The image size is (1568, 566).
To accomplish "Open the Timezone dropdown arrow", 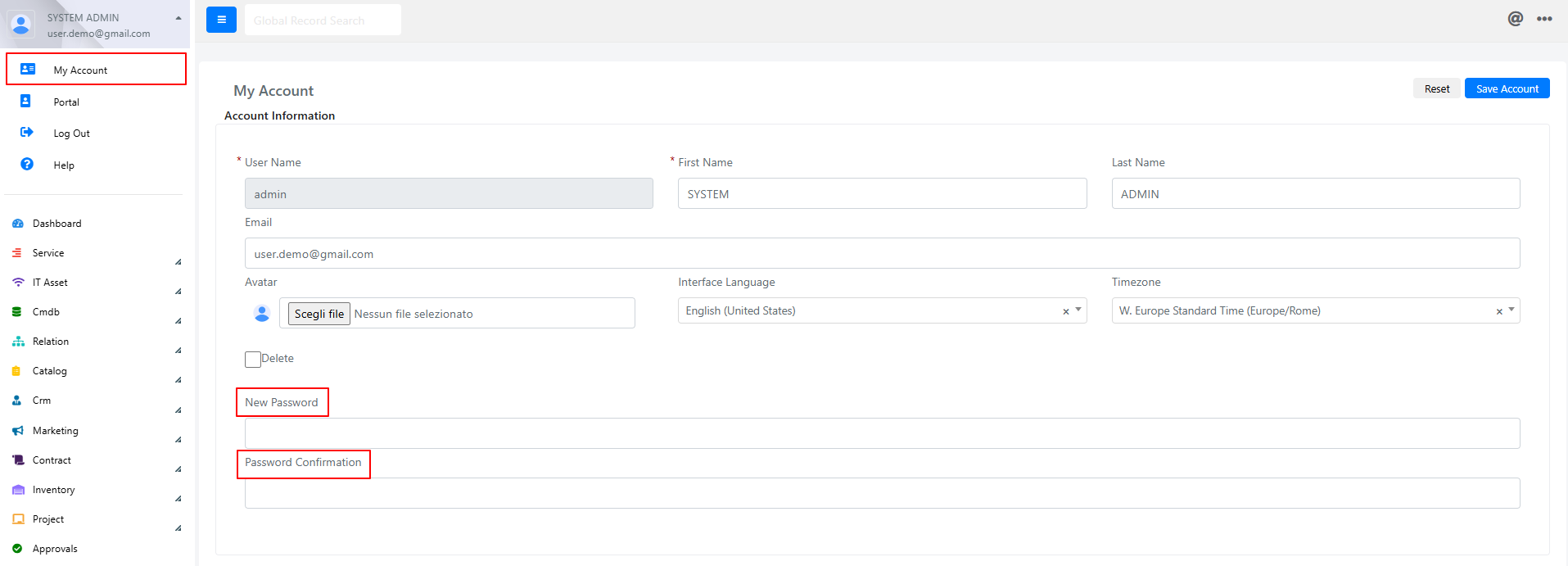I will (1511, 310).
